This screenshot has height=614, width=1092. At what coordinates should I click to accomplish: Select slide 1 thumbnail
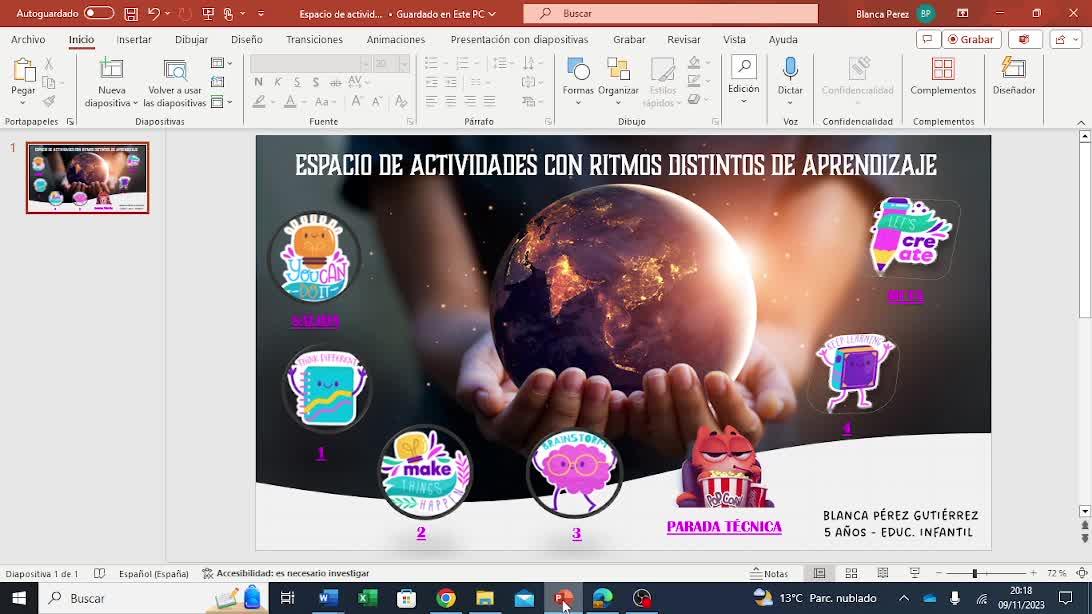pyautogui.click(x=88, y=178)
